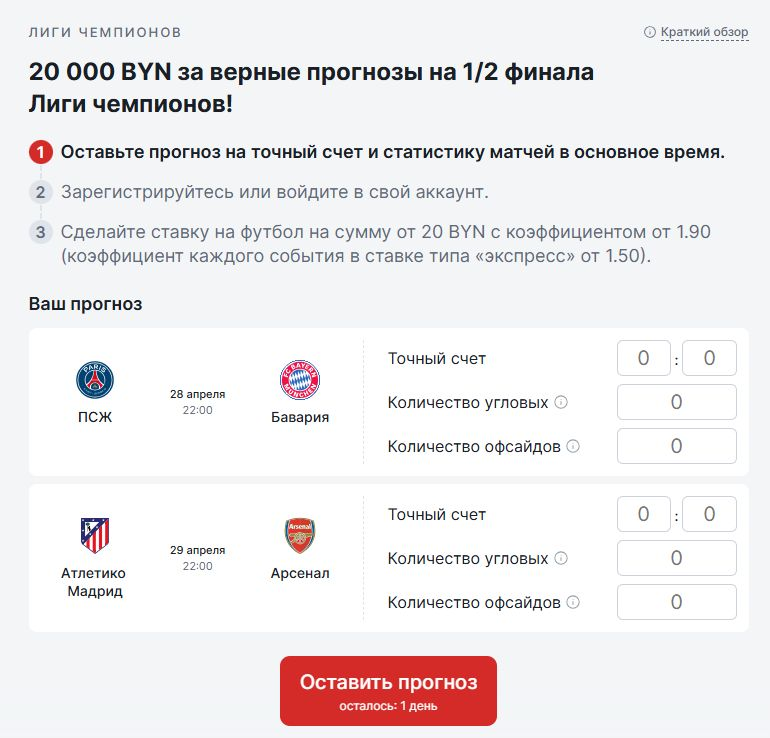Focus Atletico Madrid score field
Viewport: 770px width, 738px height.
[x=643, y=514]
